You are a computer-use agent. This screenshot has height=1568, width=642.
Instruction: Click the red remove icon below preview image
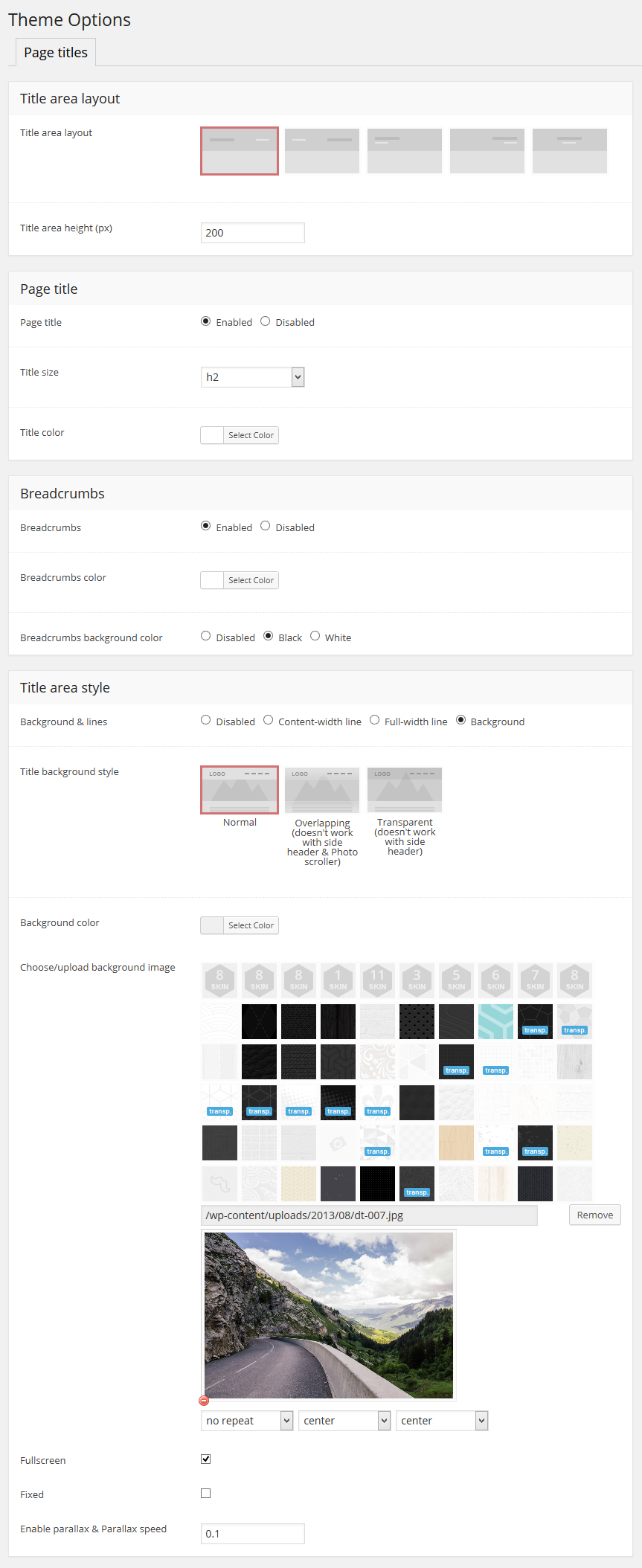click(x=204, y=1401)
